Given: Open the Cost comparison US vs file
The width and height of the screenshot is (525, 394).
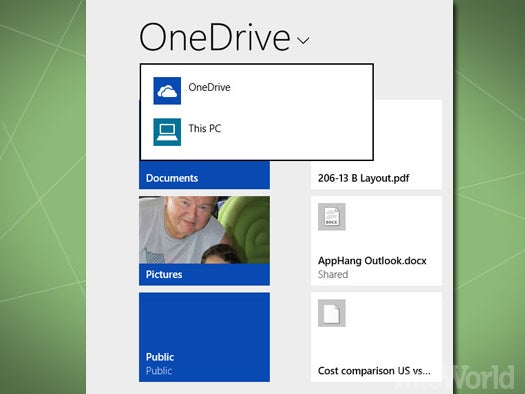Looking at the screenshot, I should (376, 337).
